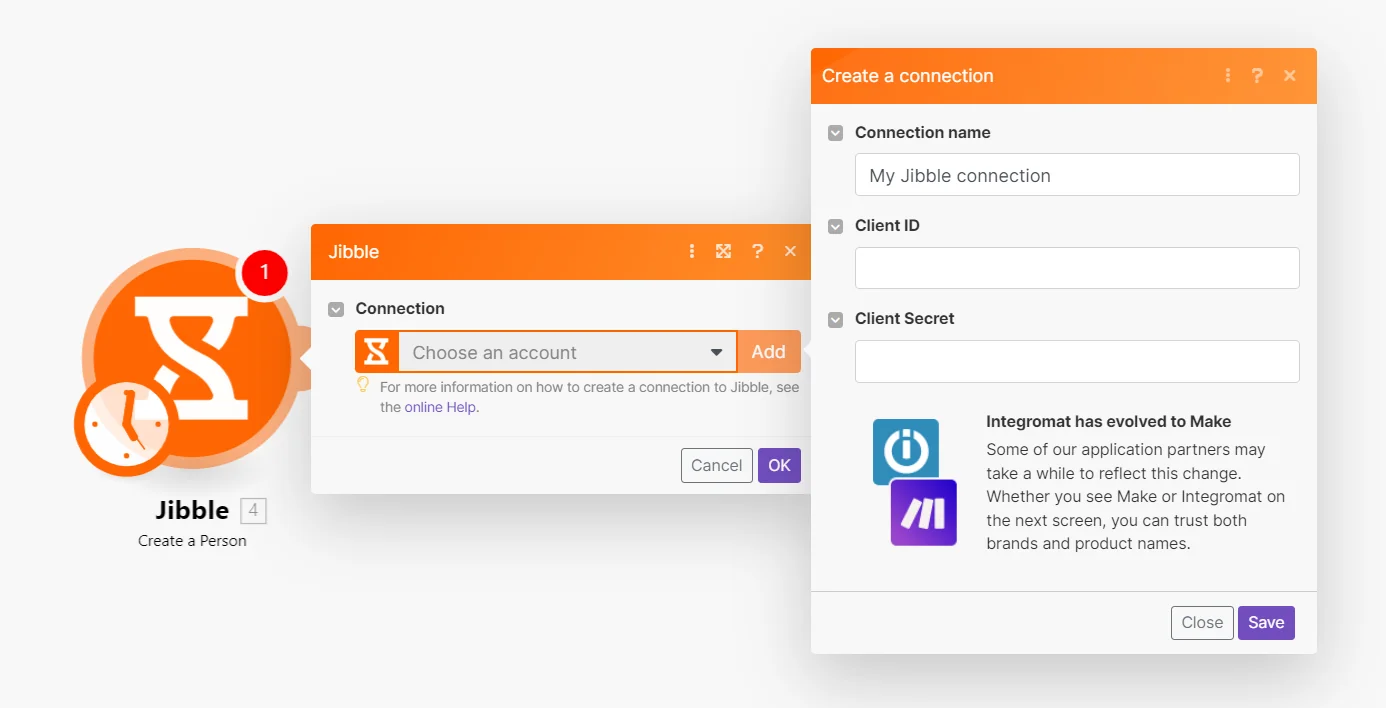Open the Choose an account dropdown

pyautogui.click(x=567, y=352)
